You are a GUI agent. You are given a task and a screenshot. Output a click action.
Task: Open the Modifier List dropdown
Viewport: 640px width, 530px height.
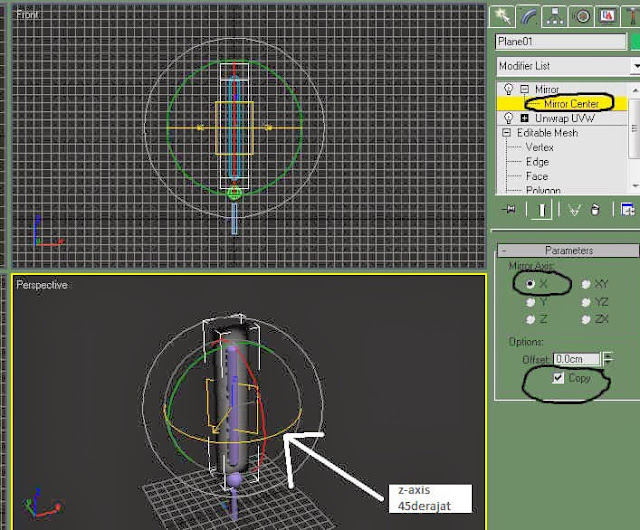568,66
